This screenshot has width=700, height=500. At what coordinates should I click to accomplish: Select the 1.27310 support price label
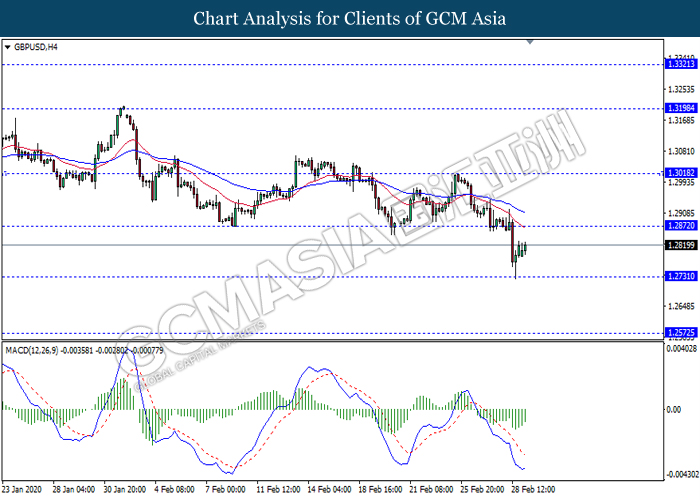tap(680, 277)
